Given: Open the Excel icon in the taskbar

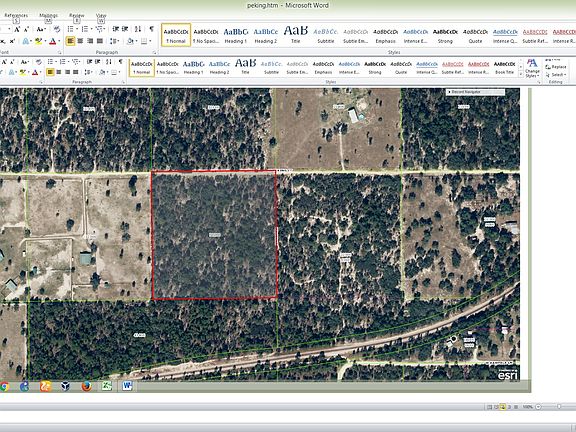Looking at the screenshot, I should coord(107,386).
